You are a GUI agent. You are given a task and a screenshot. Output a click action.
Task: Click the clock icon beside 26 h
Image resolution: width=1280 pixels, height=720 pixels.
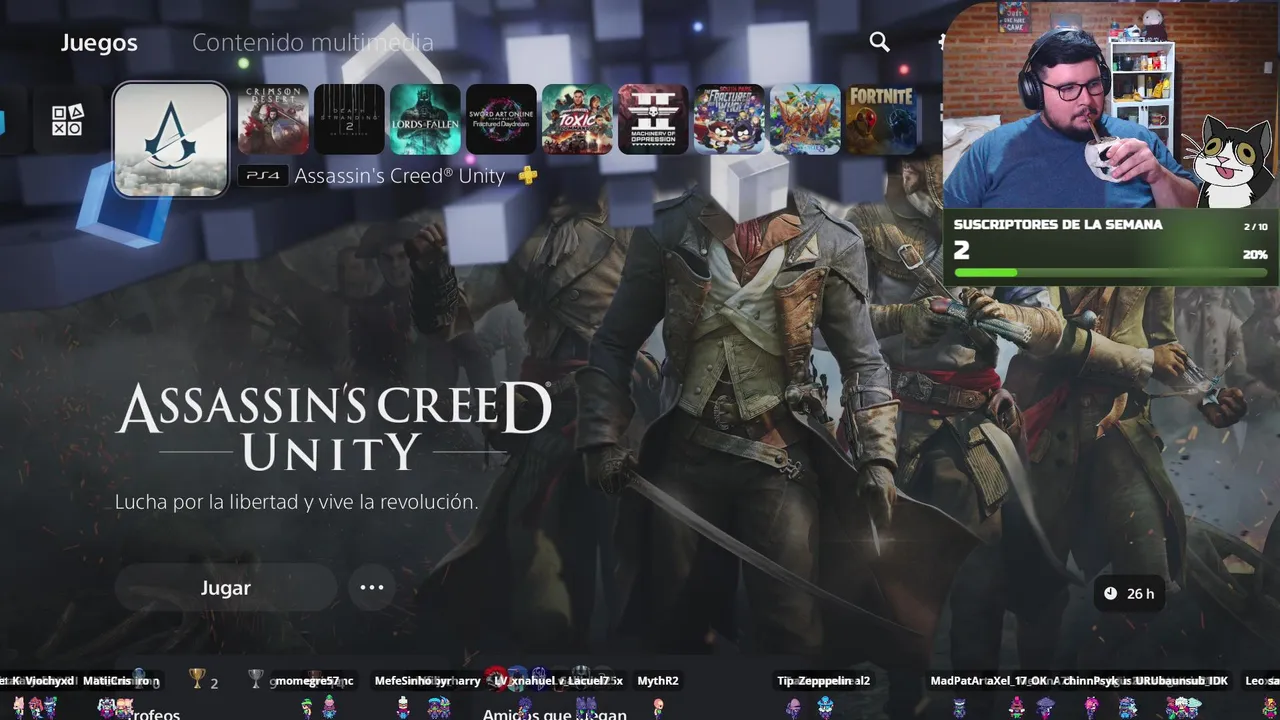coord(1110,594)
